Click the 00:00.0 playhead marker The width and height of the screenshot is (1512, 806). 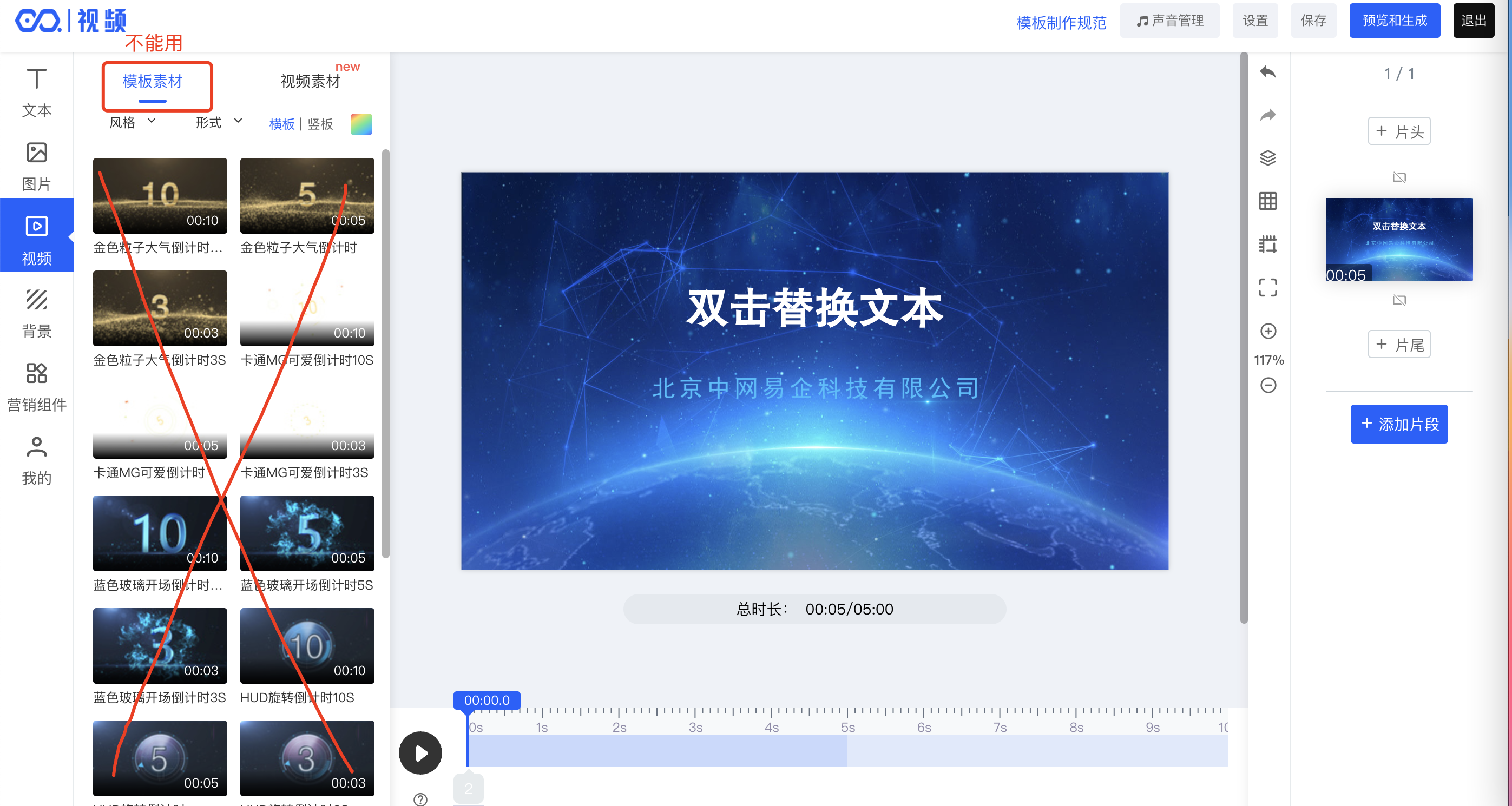tap(487, 700)
